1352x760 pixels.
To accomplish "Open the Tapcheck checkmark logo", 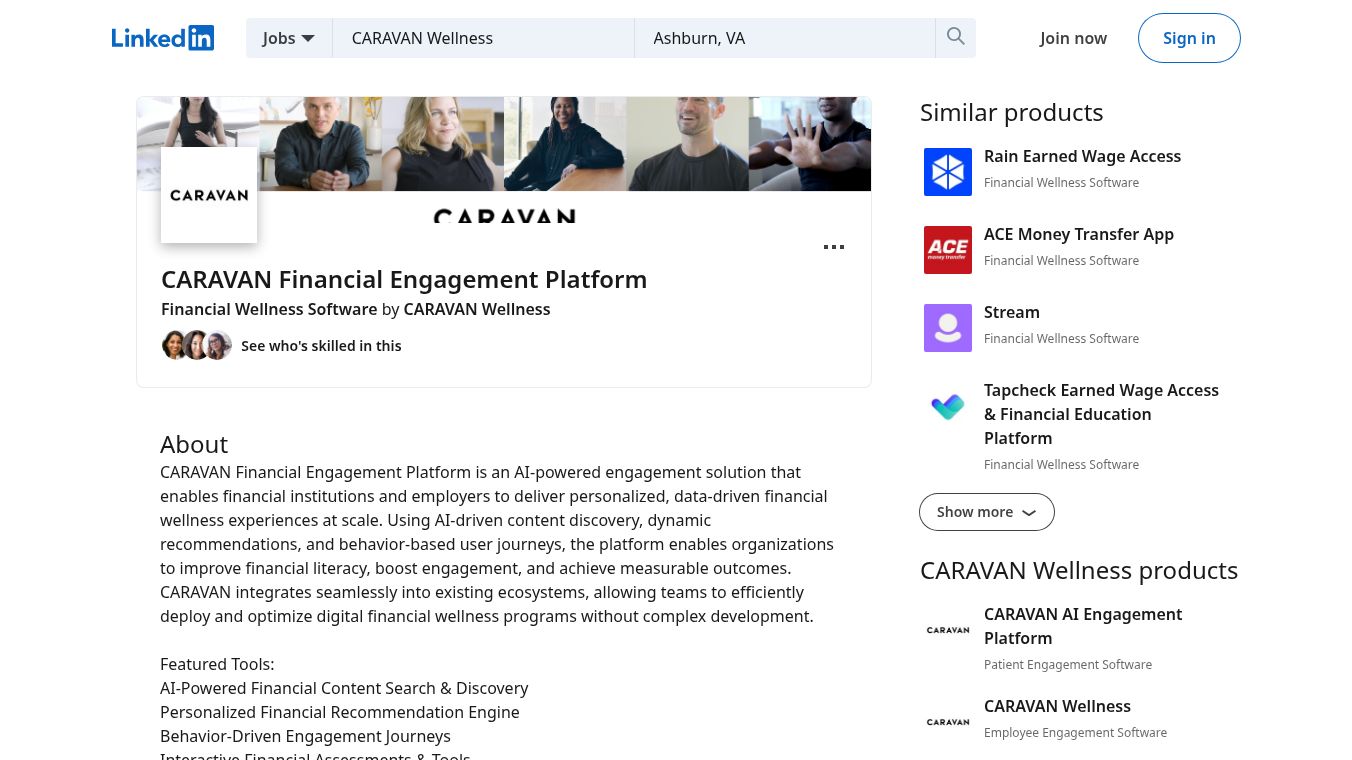I will (x=947, y=407).
